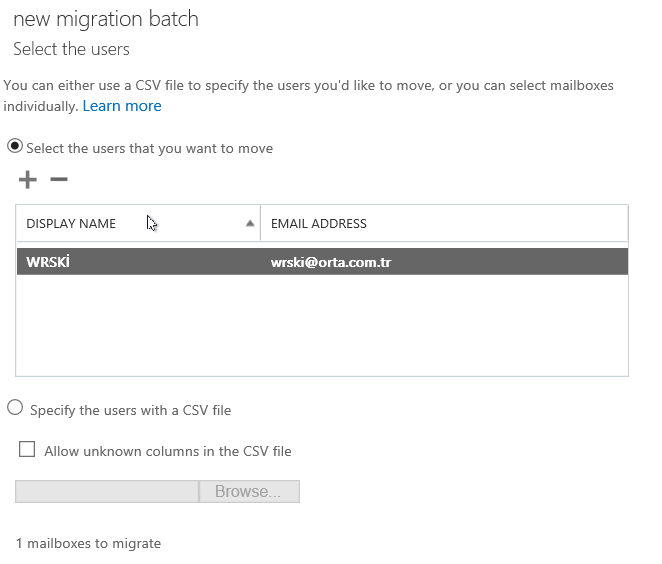Viewport: 662px width, 564px height.
Task: Click the plus icon to add users
Action: coord(27,179)
